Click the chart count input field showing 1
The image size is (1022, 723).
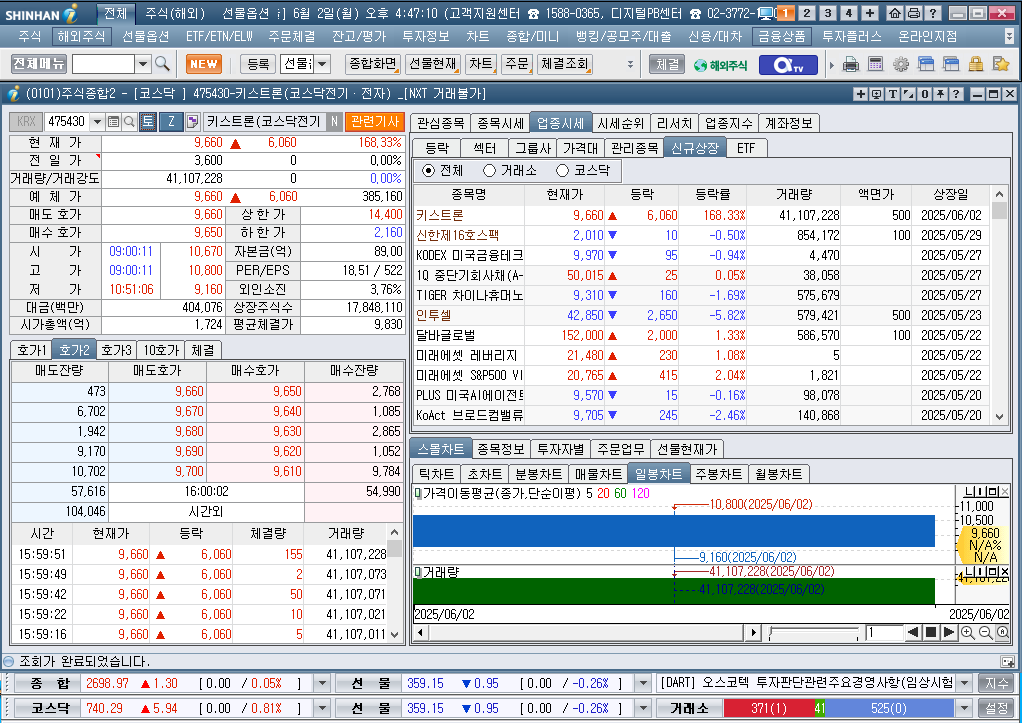click(x=883, y=632)
